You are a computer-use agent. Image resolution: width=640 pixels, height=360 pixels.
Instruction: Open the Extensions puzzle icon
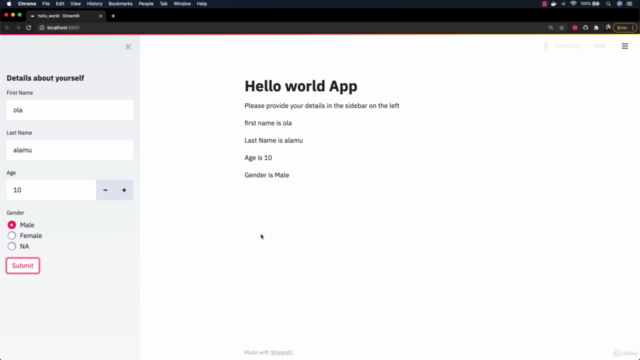point(596,28)
